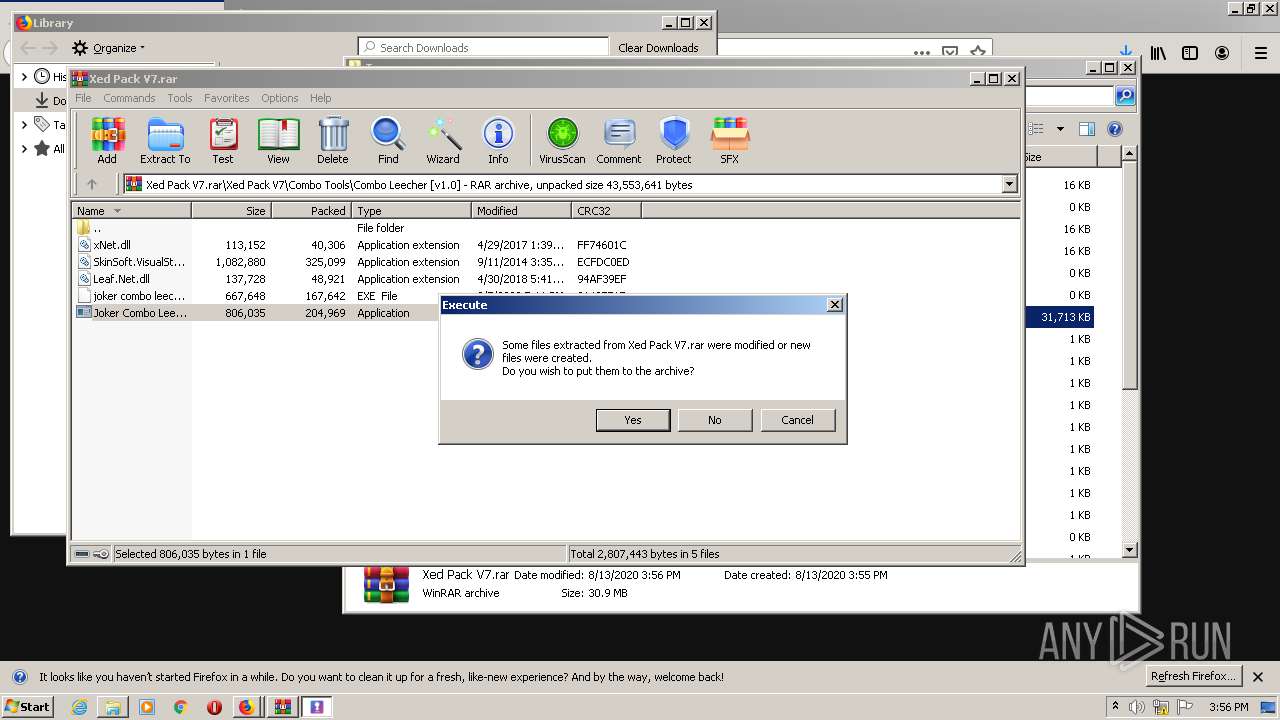Click No in the Execute dialog
The image size is (1280, 720).
click(x=715, y=420)
